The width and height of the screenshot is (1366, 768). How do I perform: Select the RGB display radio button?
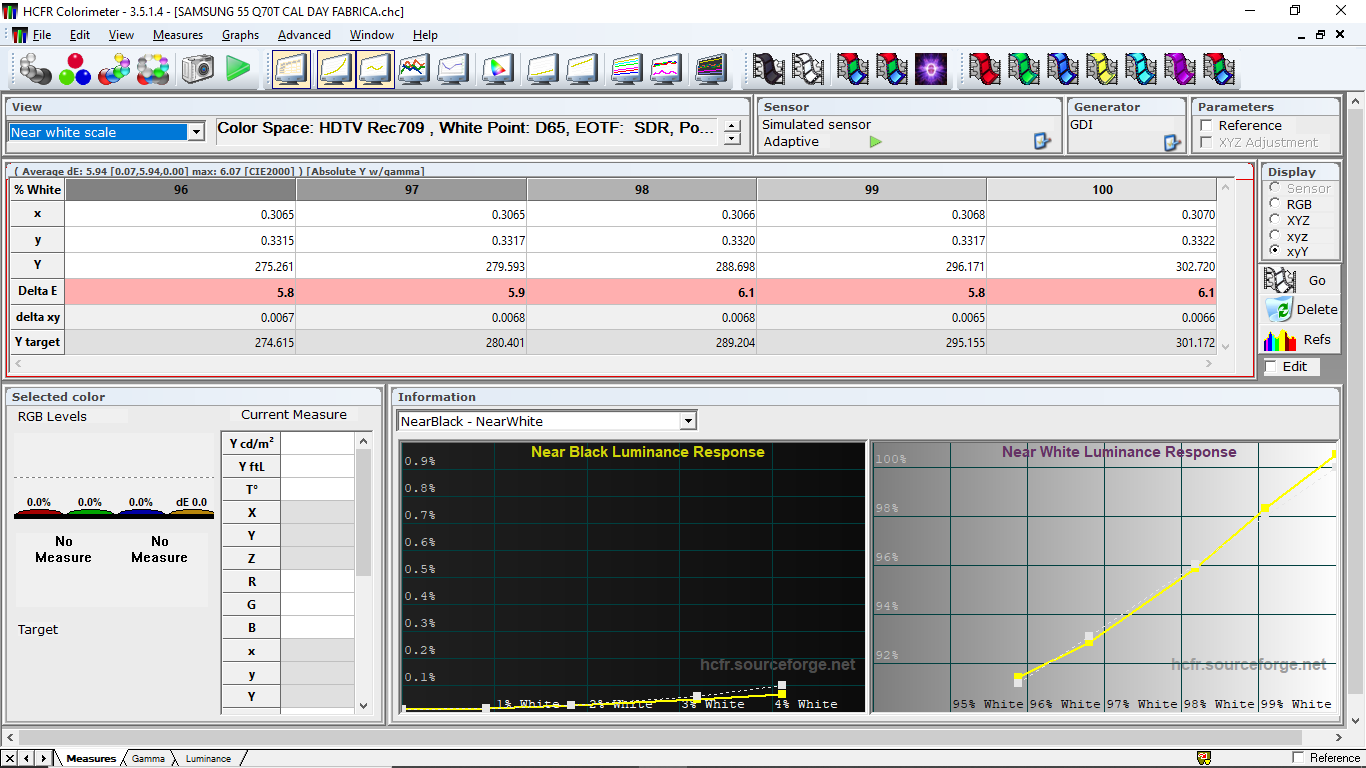point(1274,204)
